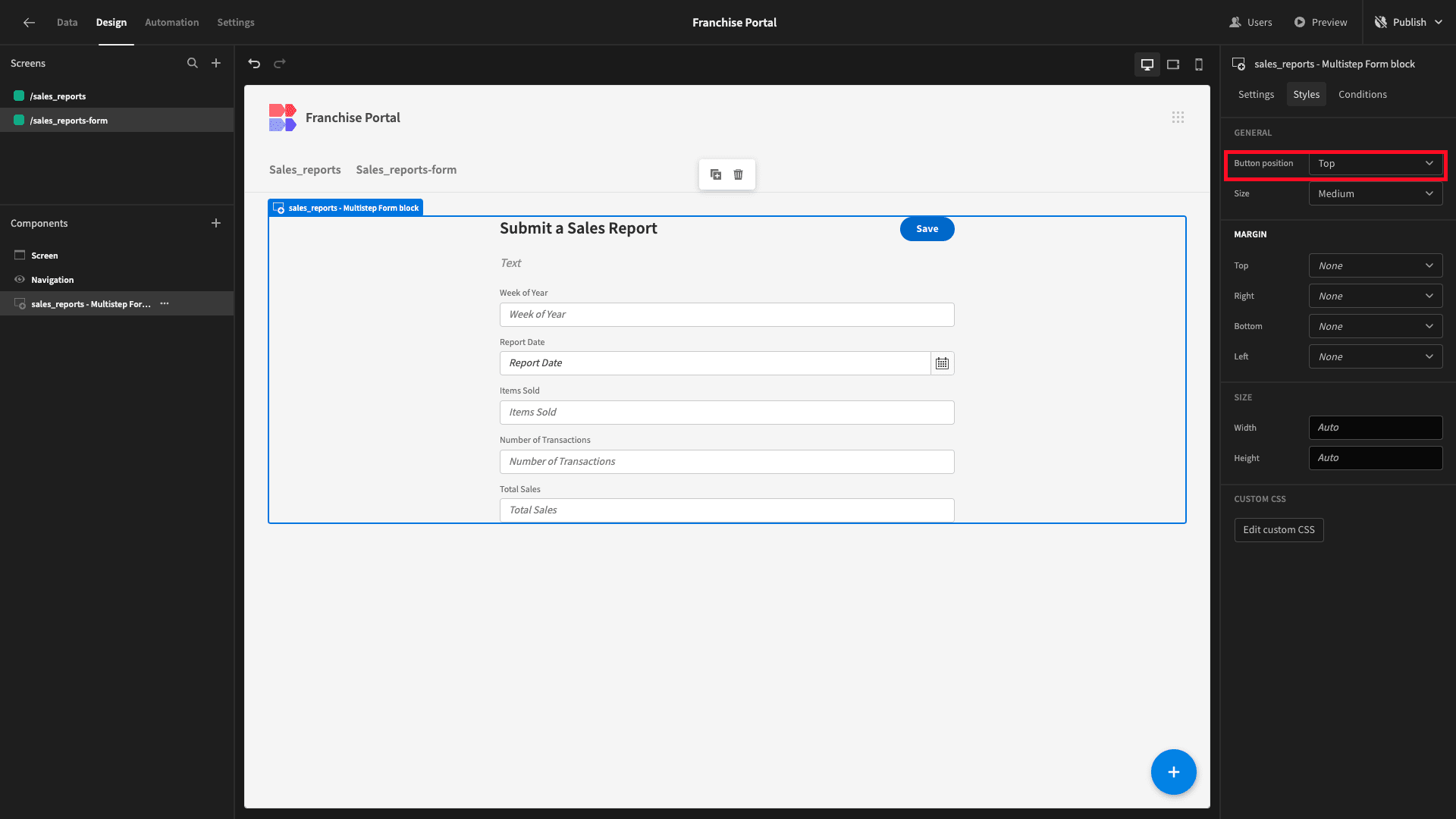Click the redo arrow icon
The image size is (1456, 819).
point(279,64)
